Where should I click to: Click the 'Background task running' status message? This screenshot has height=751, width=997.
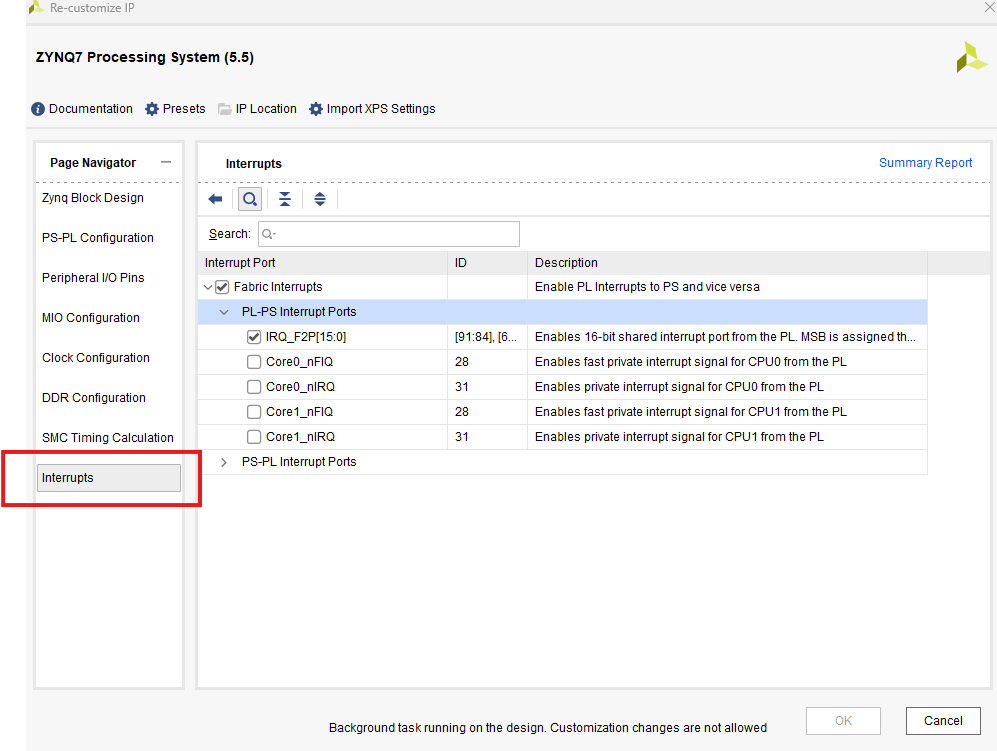[547, 728]
